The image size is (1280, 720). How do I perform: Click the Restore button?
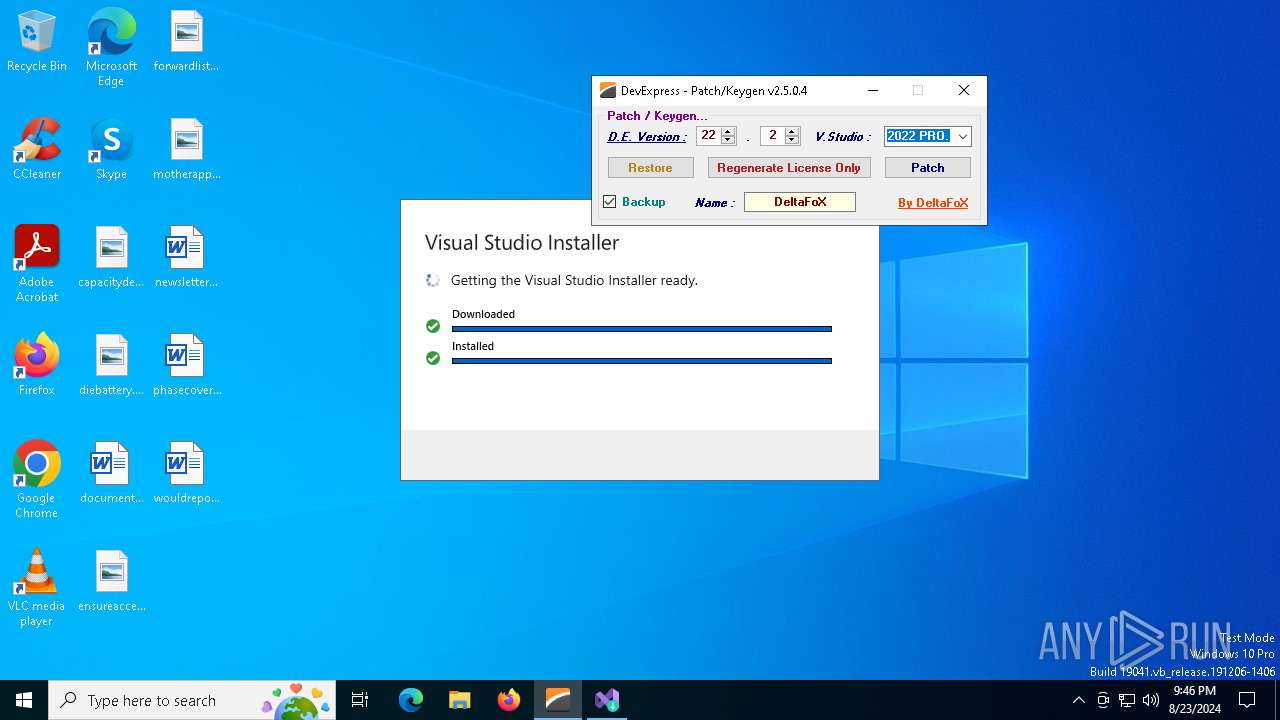point(650,168)
